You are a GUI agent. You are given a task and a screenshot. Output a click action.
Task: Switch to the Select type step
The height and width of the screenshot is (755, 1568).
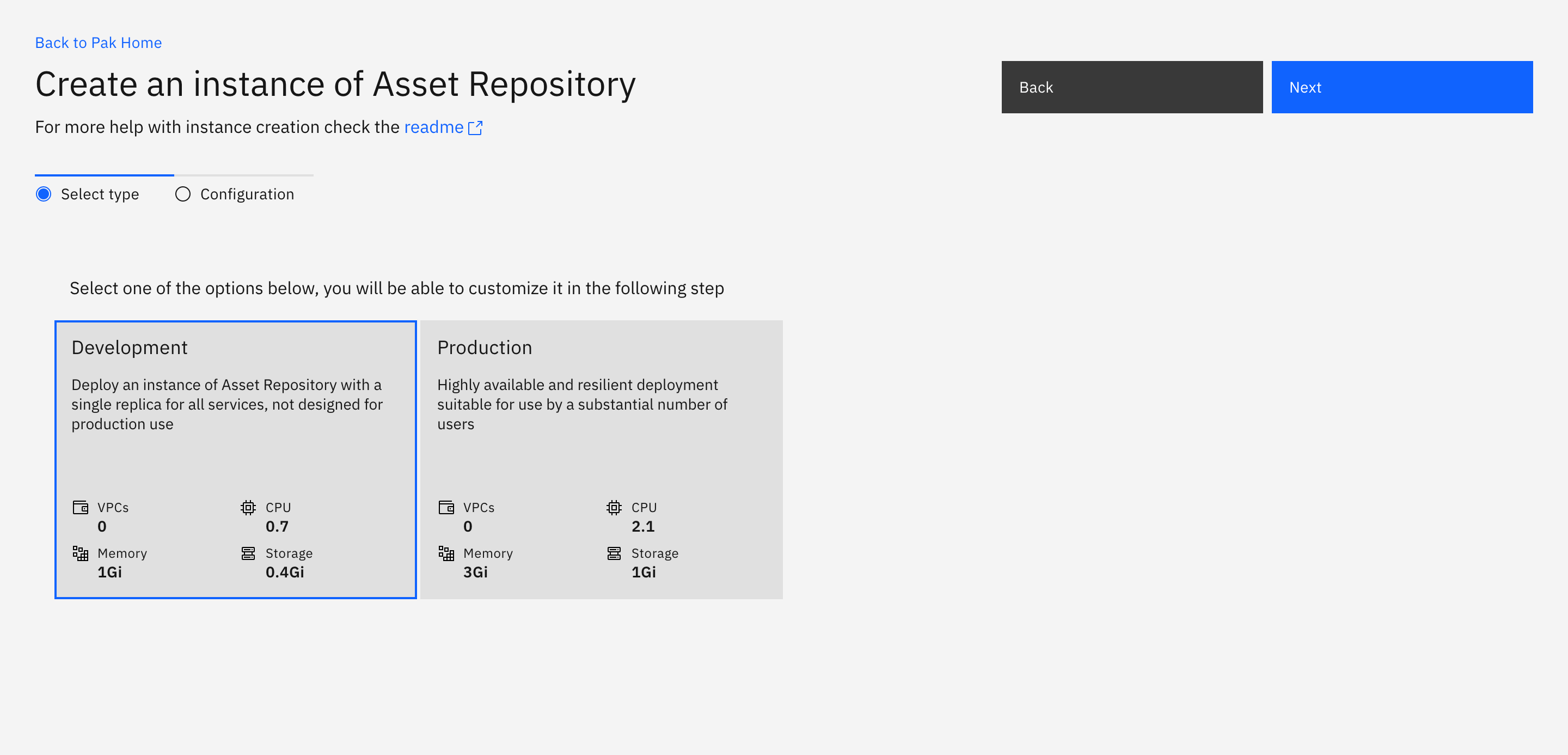99,193
